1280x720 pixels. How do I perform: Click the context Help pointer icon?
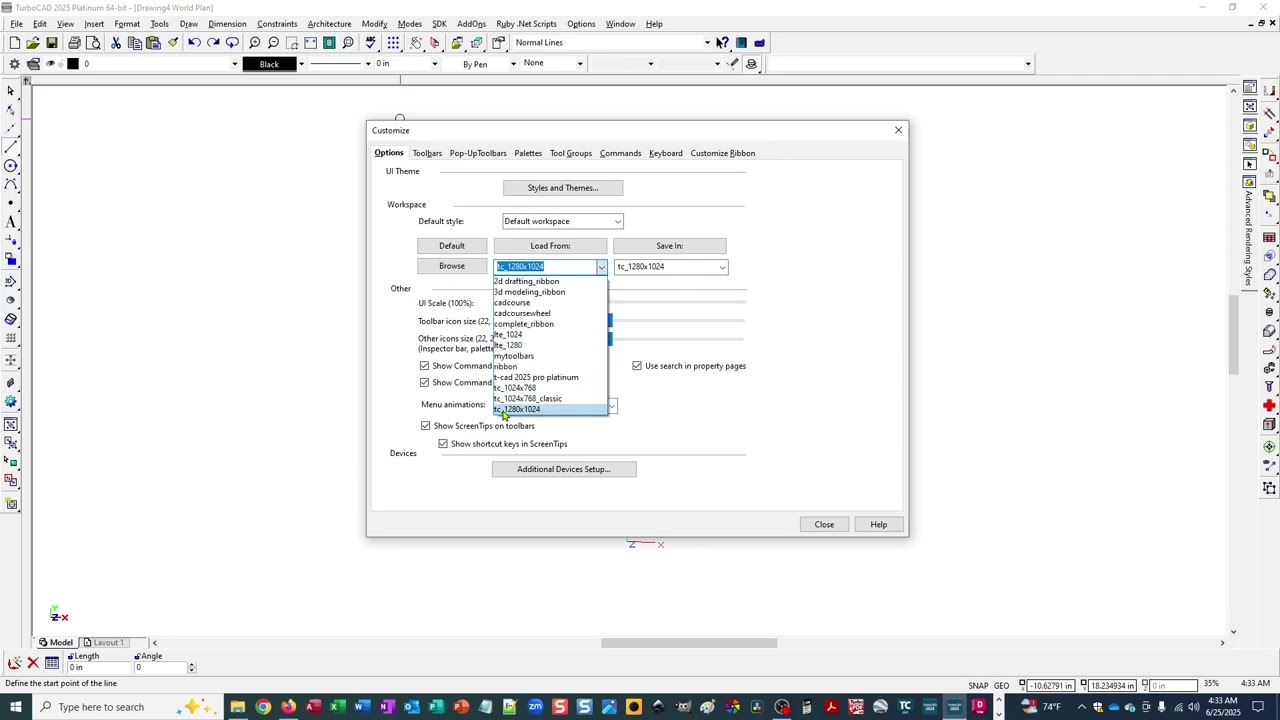pyautogui.click(x=722, y=43)
